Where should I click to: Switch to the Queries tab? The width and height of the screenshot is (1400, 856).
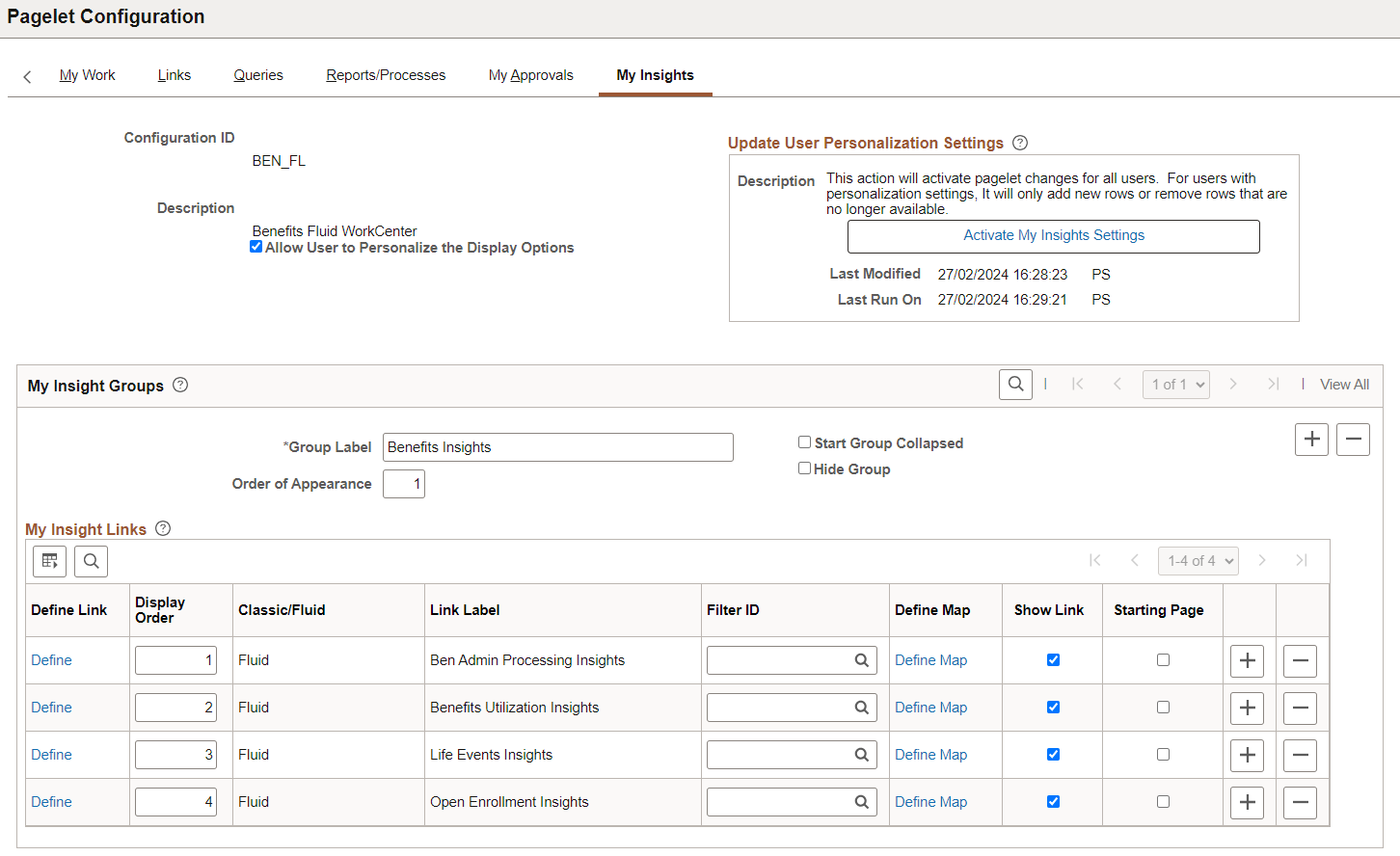pos(257,74)
